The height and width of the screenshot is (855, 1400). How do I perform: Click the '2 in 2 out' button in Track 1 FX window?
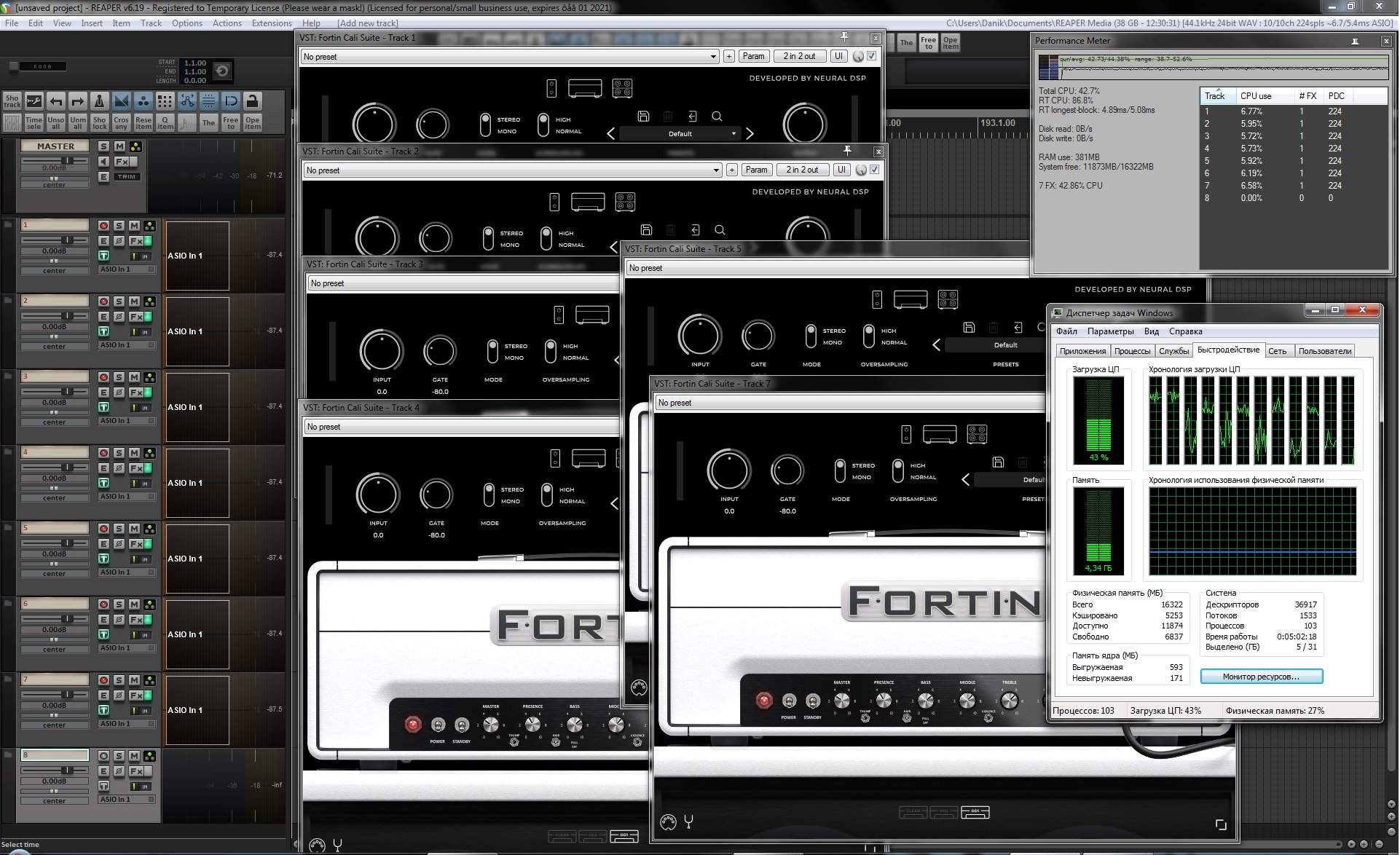point(799,56)
